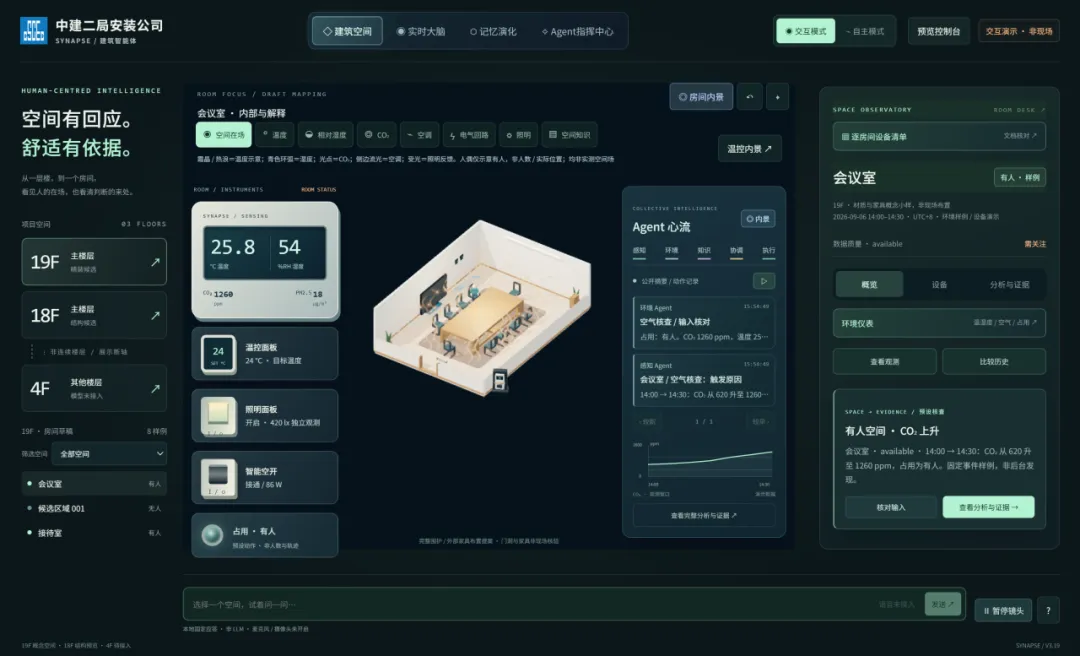This screenshot has width=1080, height=656.
Task: Select 交互模式 mode
Action: point(806,31)
